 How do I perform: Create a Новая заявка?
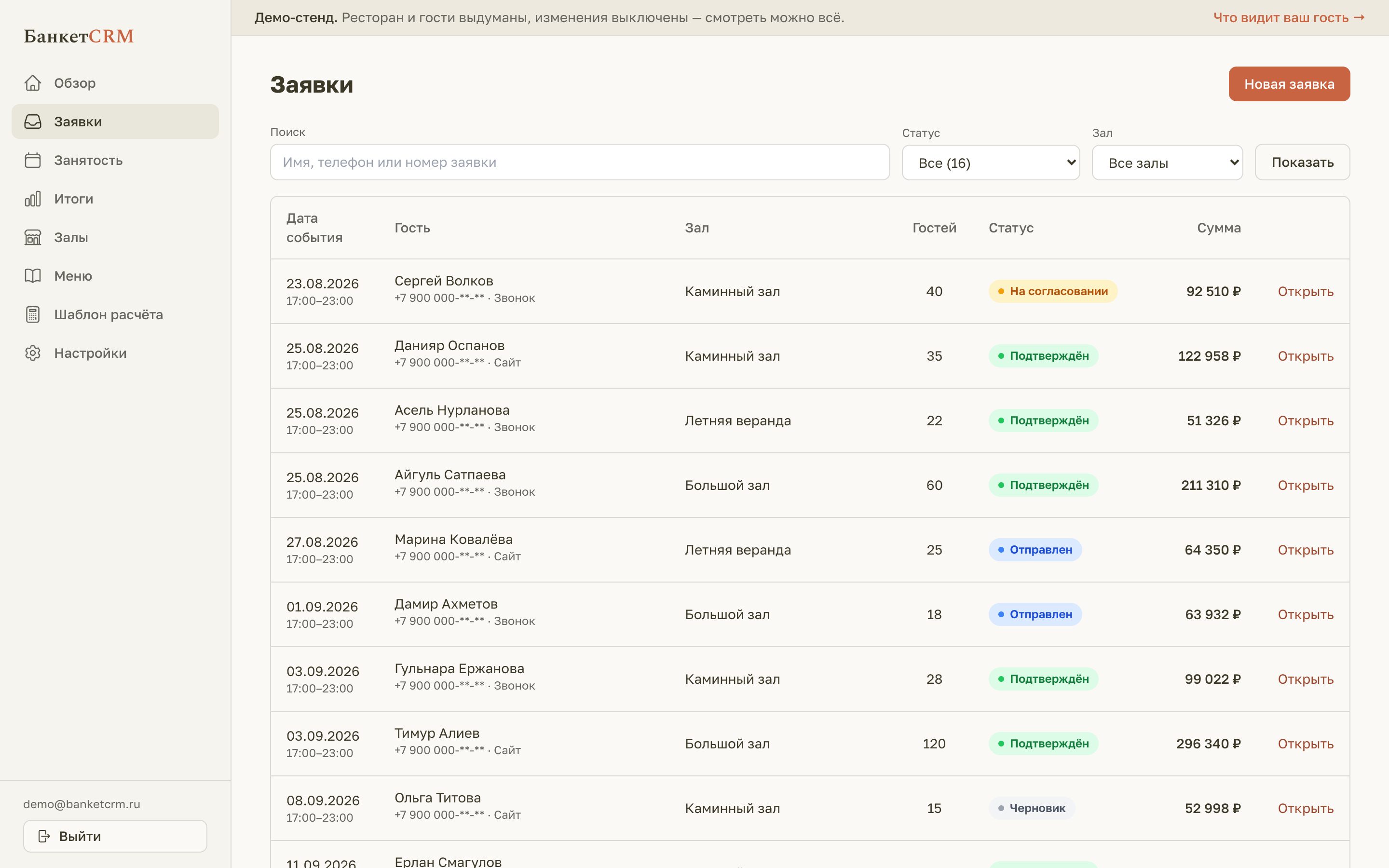point(1289,84)
